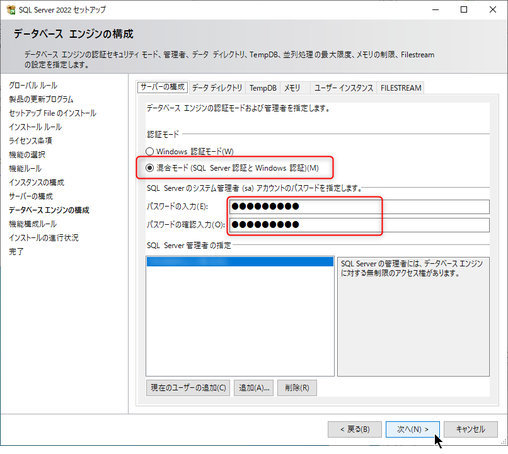Click 機能の選択 step in sidebar
The width and height of the screenshot is (508, 454).
tap(27, 154)
